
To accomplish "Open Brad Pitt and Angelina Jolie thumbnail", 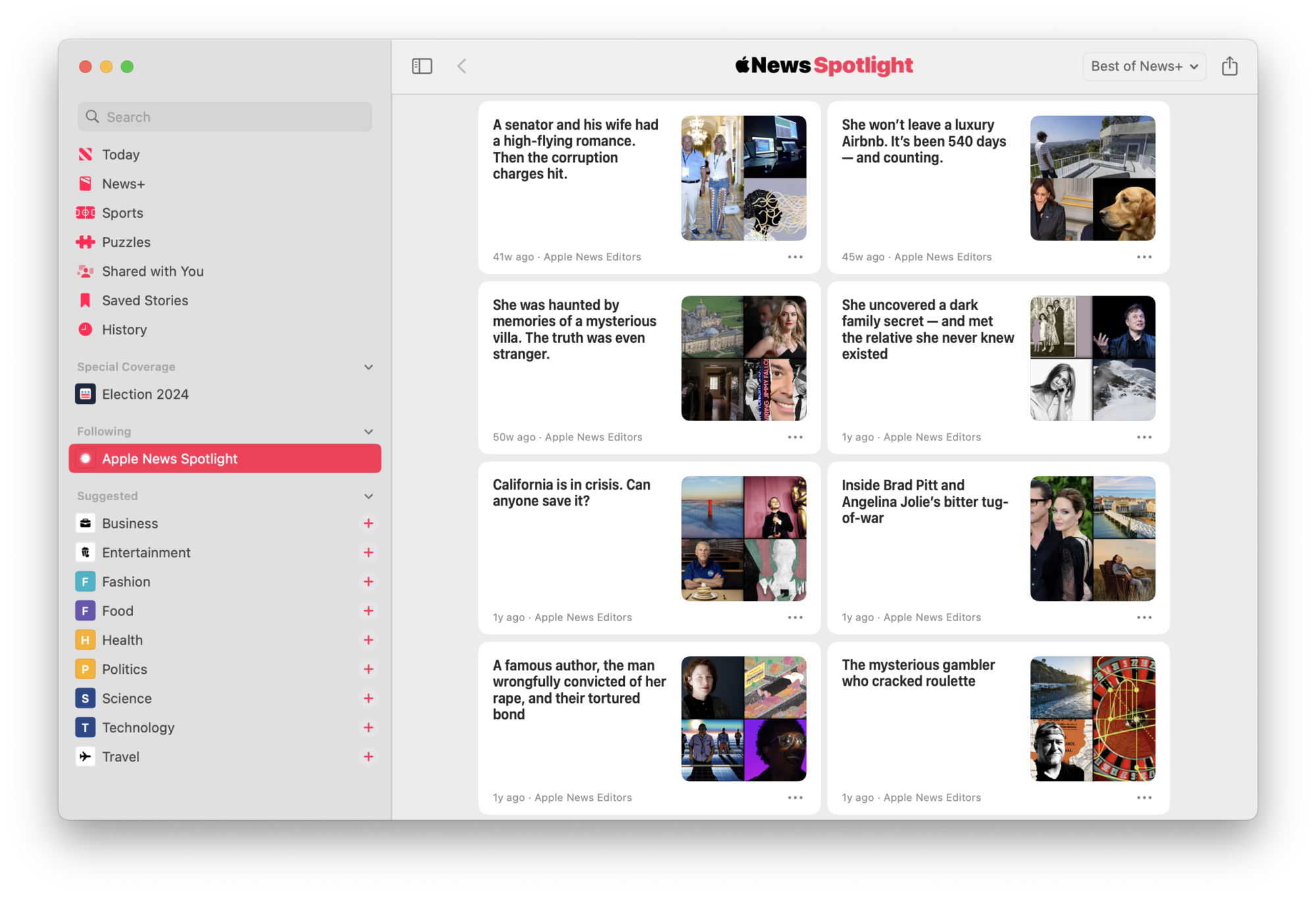I will (x=1092, y=538).
